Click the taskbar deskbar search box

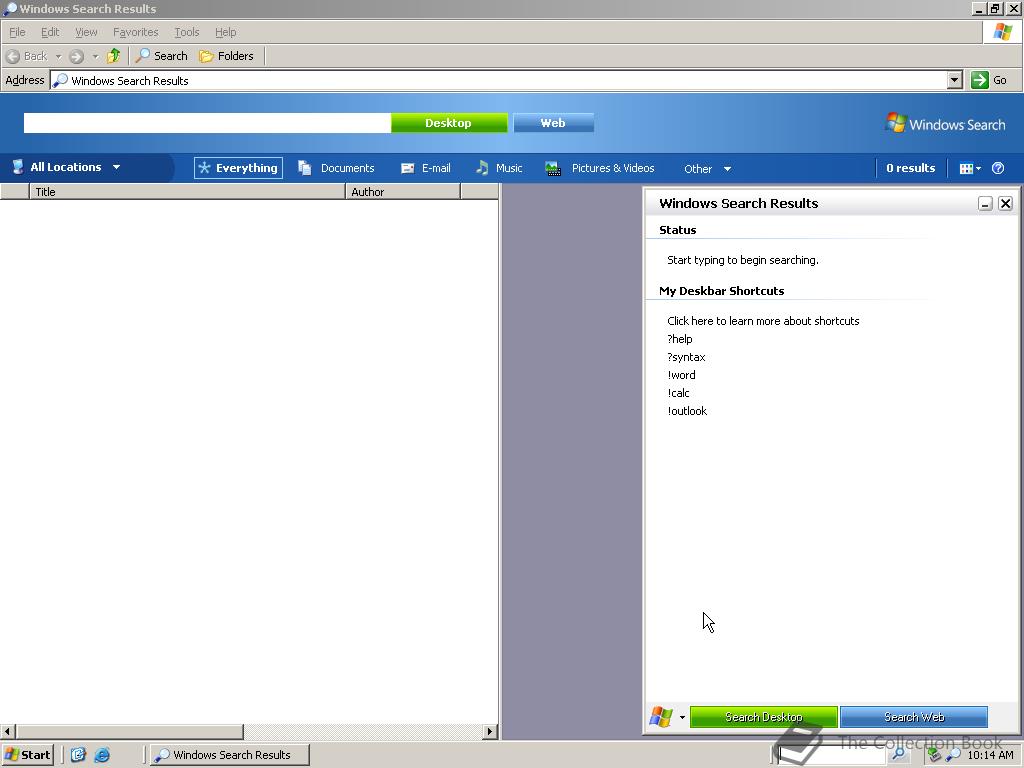(831, 754)
